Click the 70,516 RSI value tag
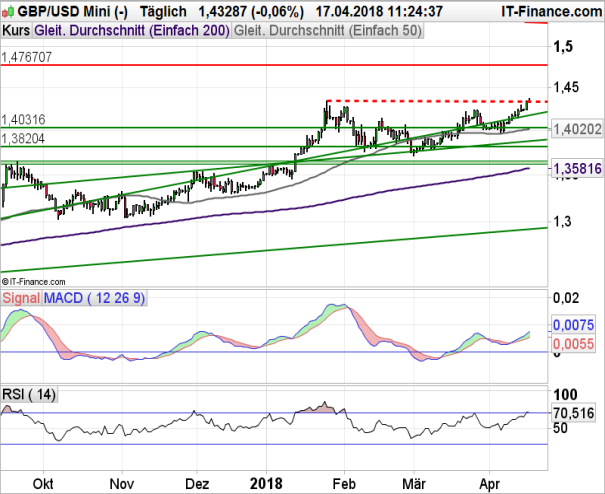The height and width of the screenshot is (494, 605). click(573, 413)
